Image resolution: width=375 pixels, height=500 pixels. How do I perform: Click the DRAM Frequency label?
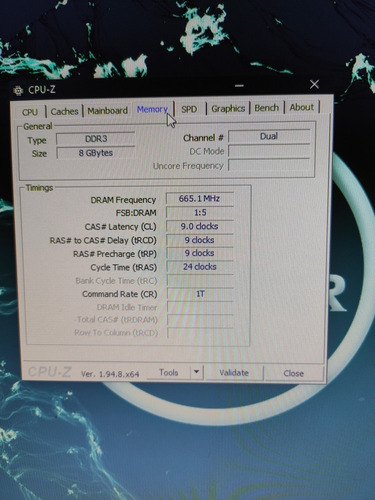(123, 200)
